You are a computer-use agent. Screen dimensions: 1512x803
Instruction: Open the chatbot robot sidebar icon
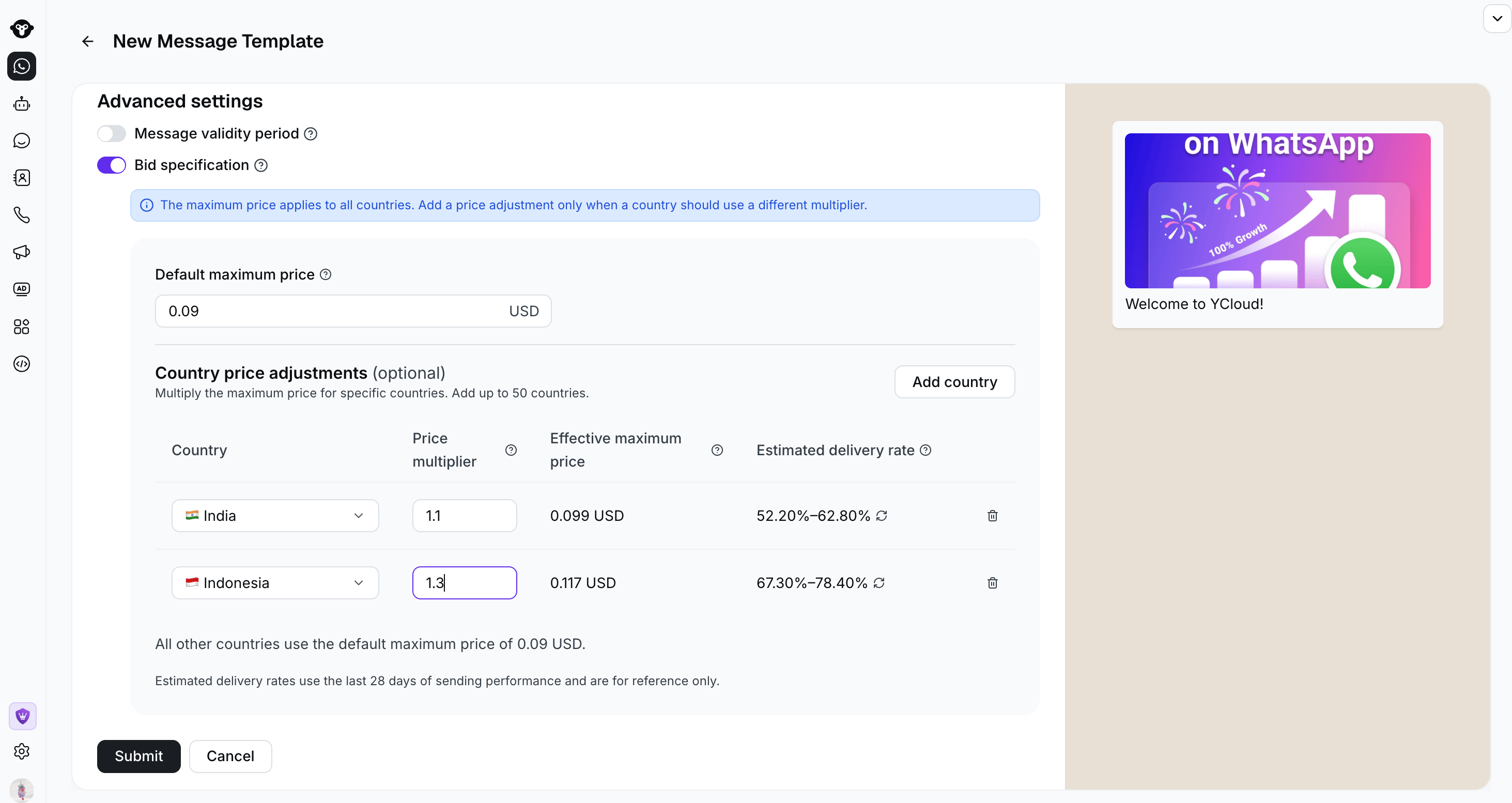pyautogui.click(x=22, y=104)
